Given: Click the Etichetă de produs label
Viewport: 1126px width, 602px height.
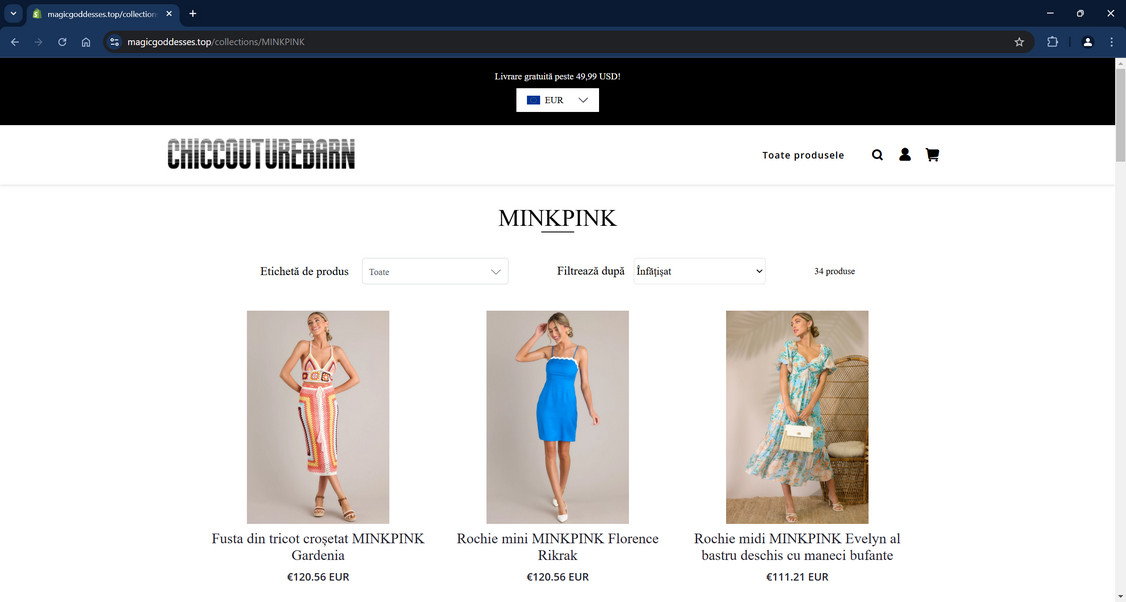Looking at the screenshot, I should click(x=304, y=272).
